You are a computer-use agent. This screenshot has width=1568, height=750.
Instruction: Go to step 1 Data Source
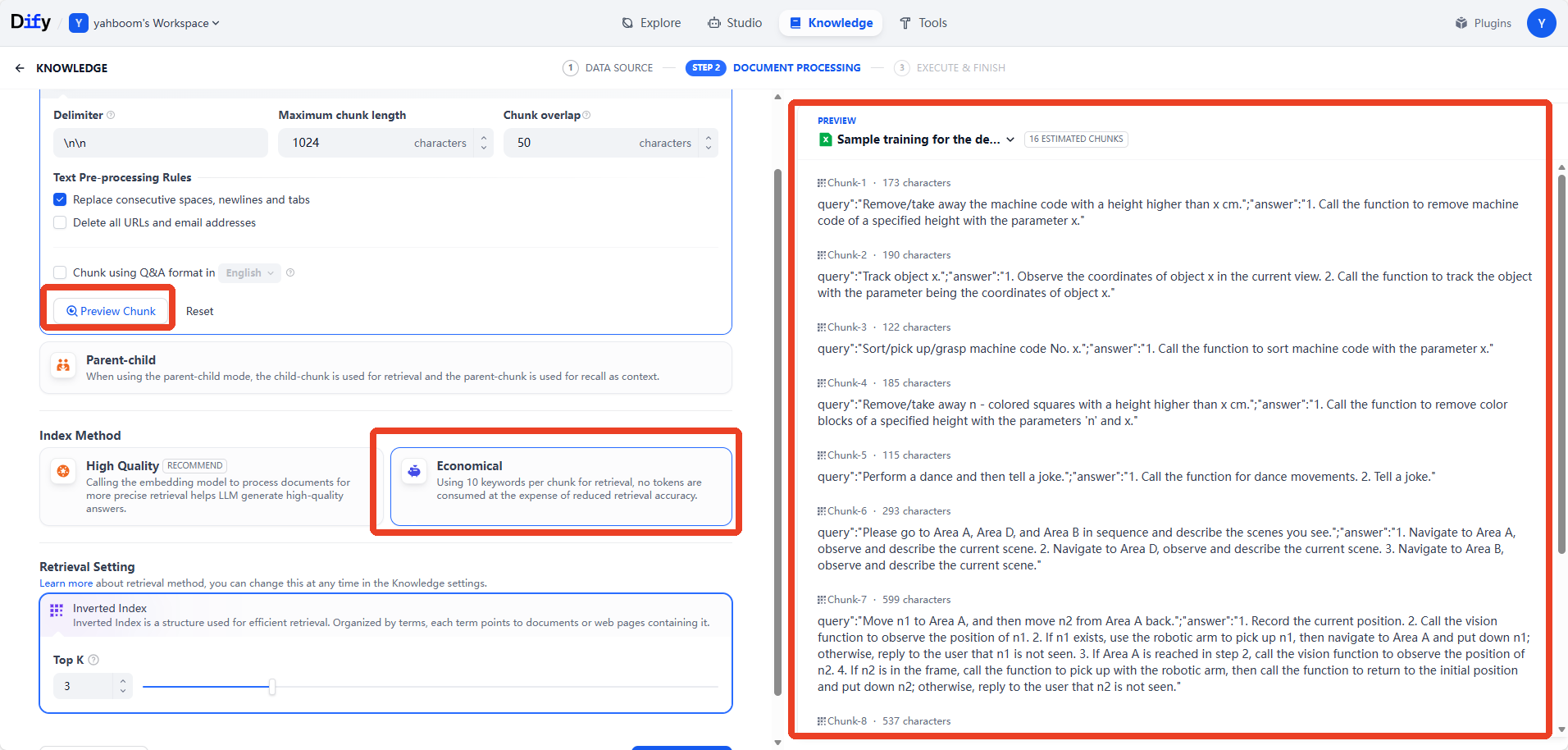click(x=608, y=68)
